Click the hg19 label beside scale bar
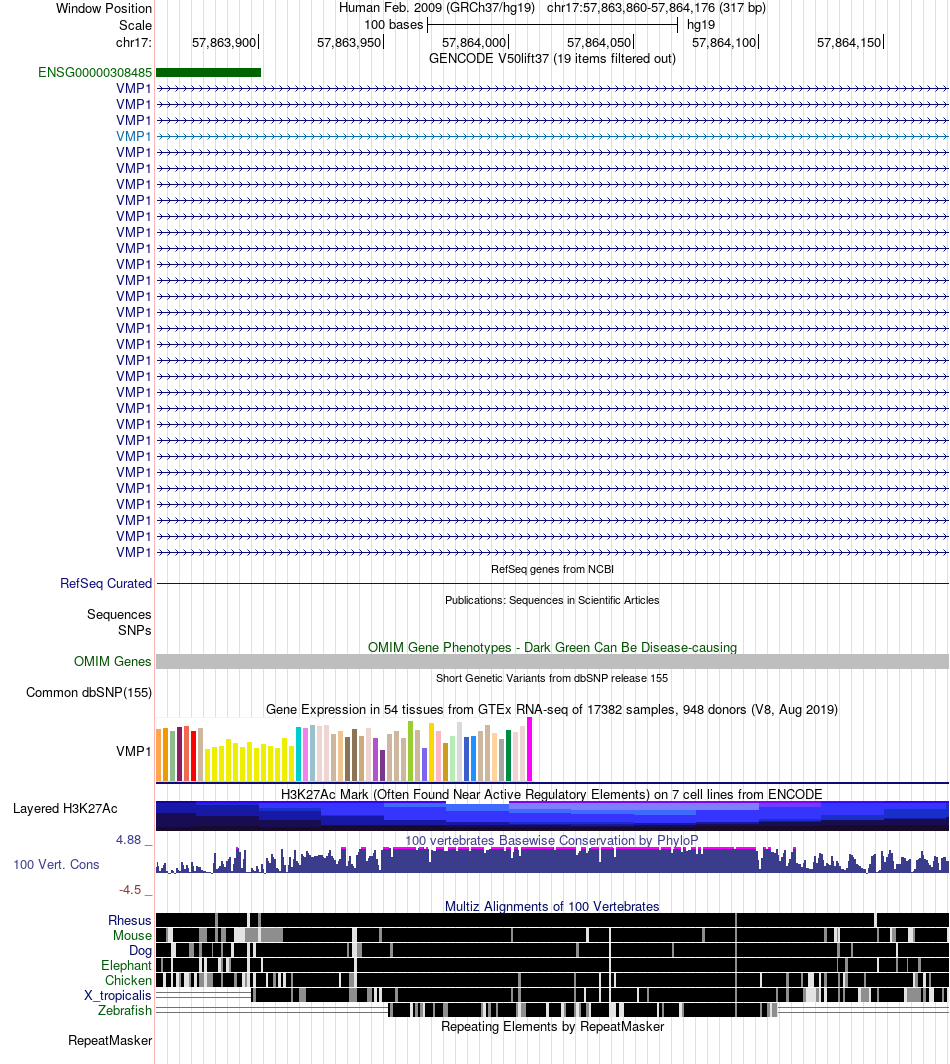 [x=701, y=25]
